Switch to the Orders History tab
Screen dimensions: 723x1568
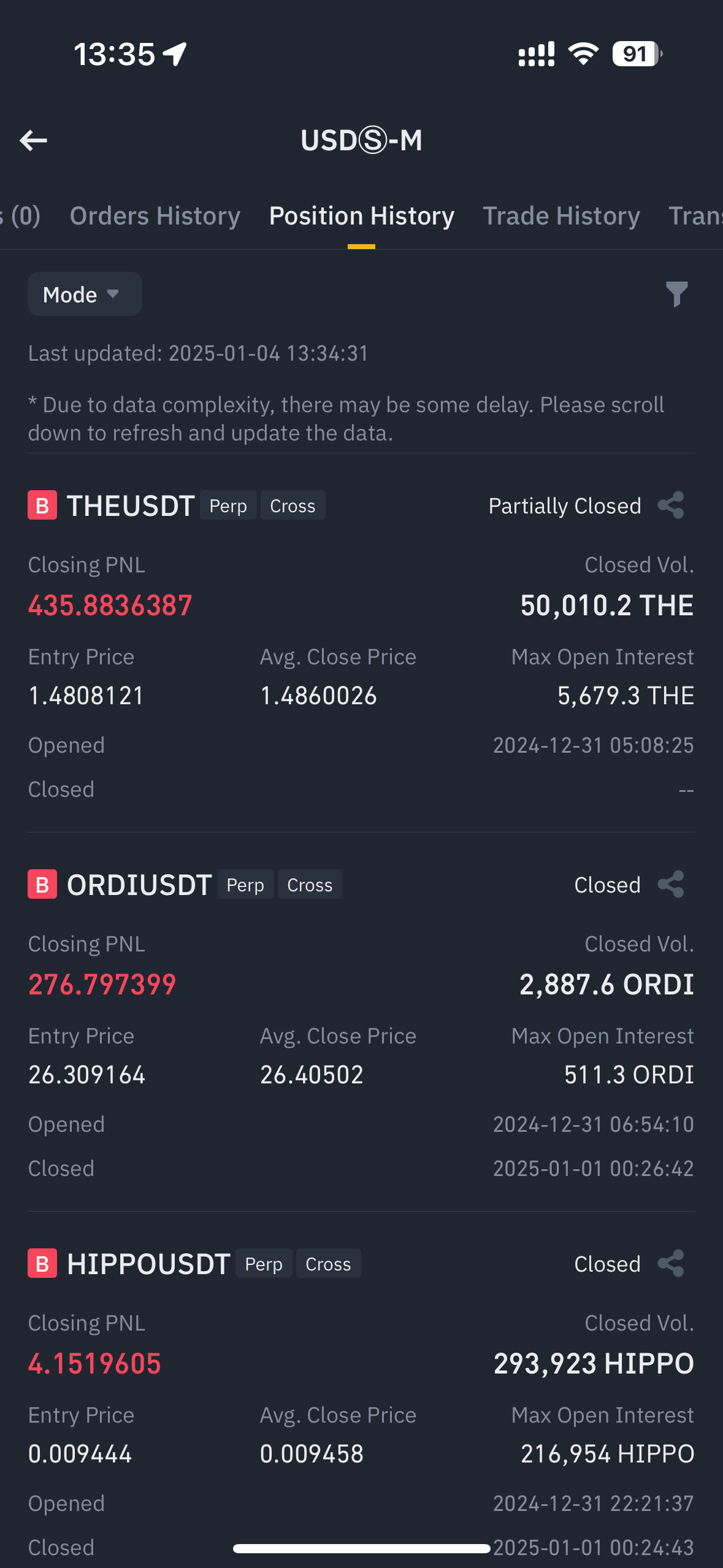[x=155, y=216]
